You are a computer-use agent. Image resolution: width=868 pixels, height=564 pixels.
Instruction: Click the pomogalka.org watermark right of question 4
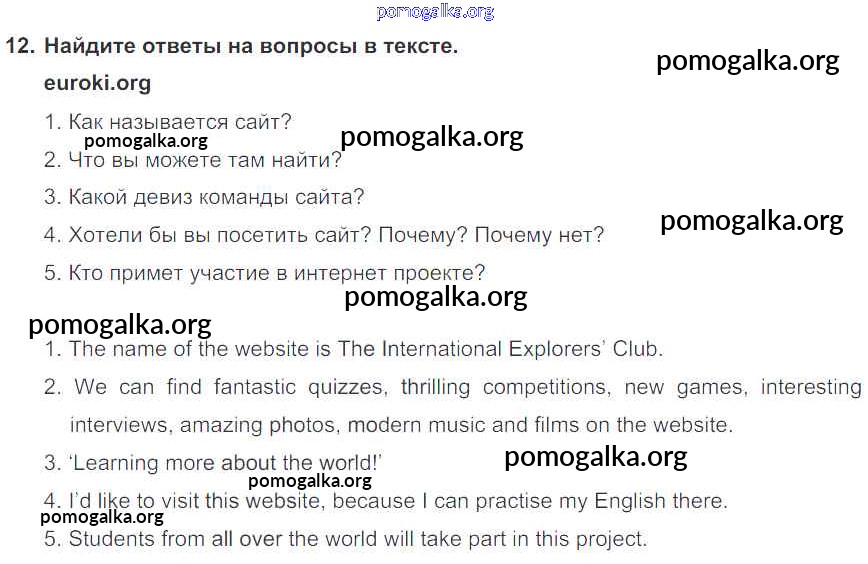click(752, 220)
